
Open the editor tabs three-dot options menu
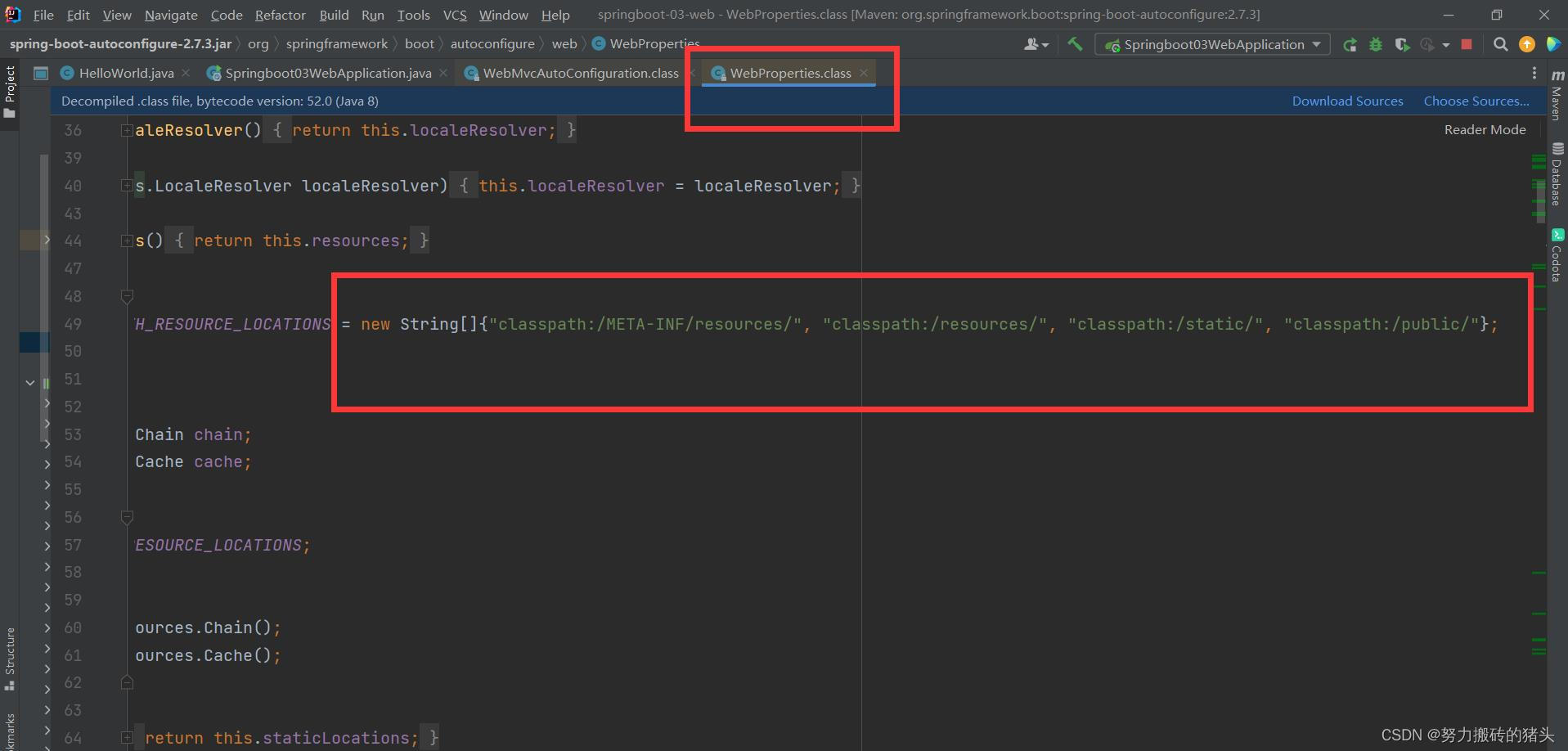1534,73
